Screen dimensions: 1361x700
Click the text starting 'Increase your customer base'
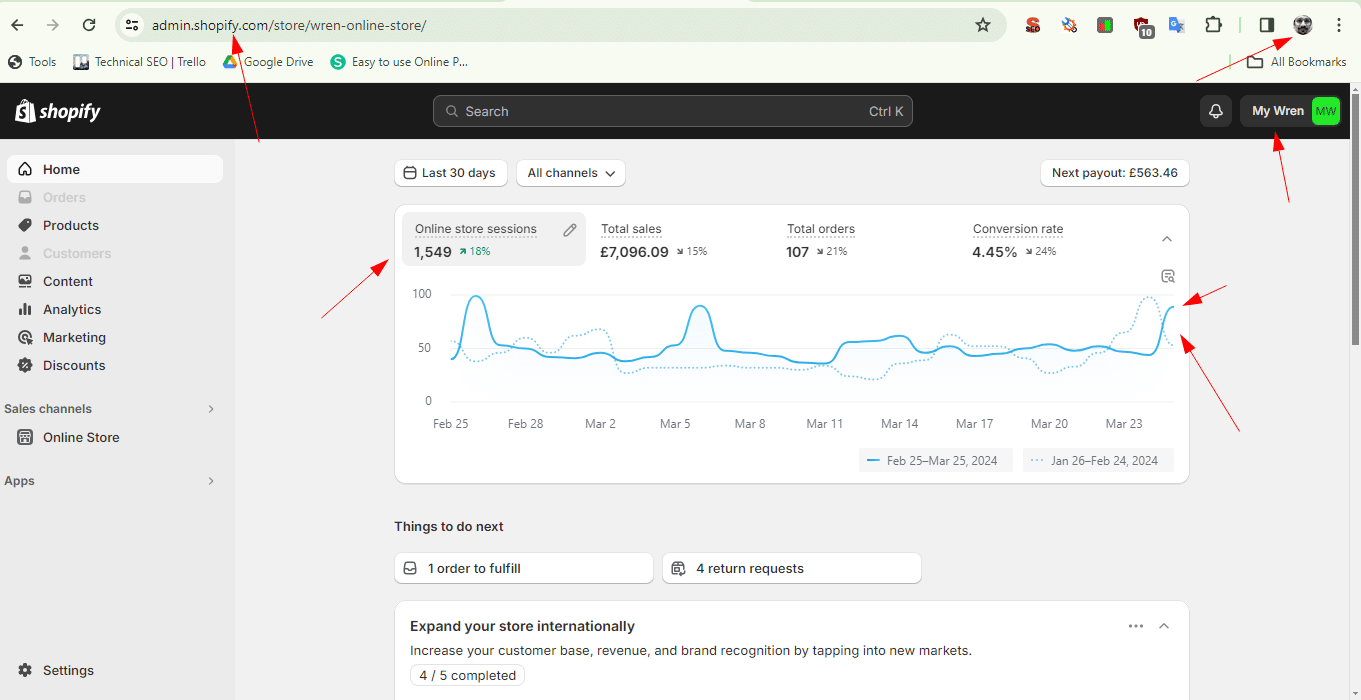click(x=691, y=650)
